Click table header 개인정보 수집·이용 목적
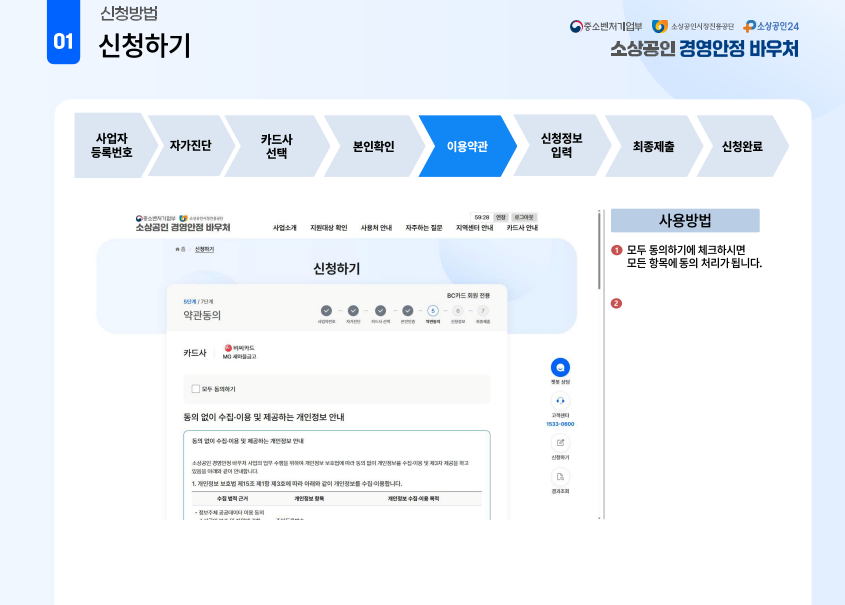 coord(413,499)
